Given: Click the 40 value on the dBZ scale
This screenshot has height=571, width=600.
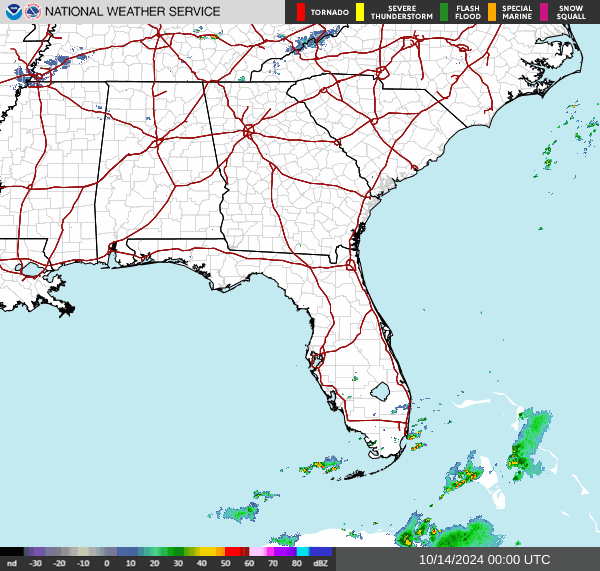Looking at the screenshot, I should [202, 563].
